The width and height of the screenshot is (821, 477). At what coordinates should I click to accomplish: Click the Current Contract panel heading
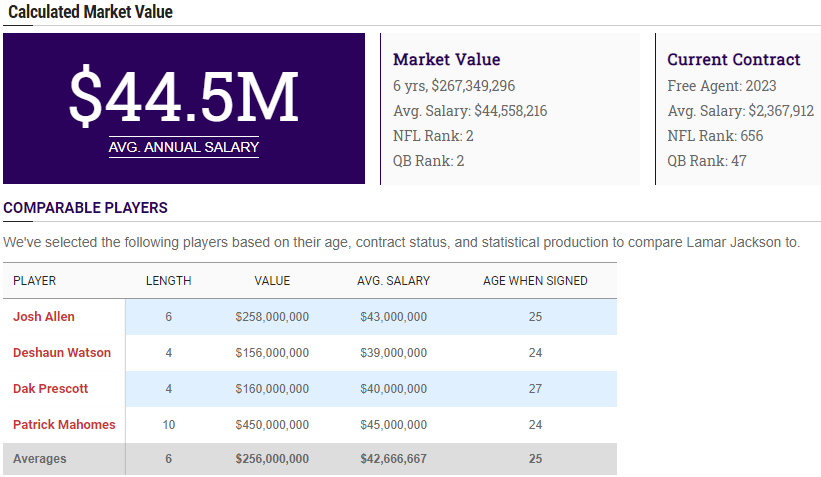733,60
